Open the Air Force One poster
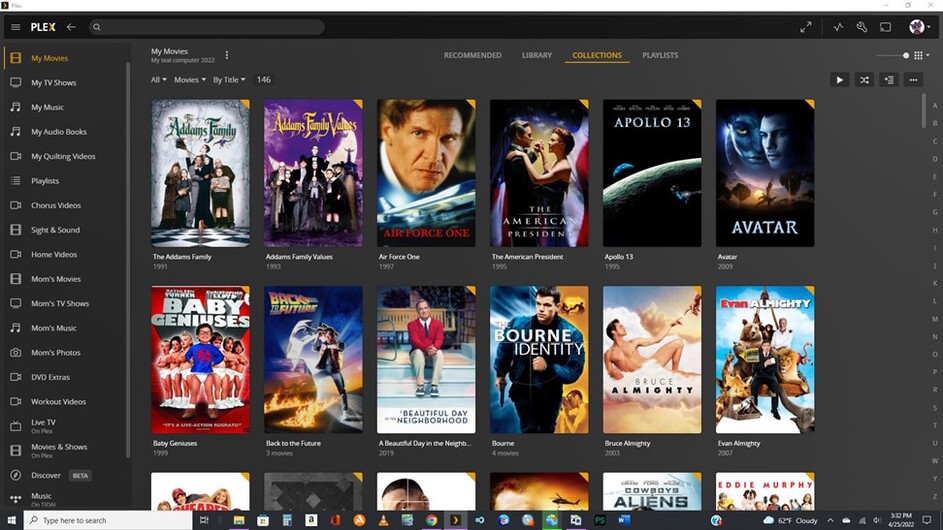Viewport: 943px width, 530px height. click(x=426, y=173)
